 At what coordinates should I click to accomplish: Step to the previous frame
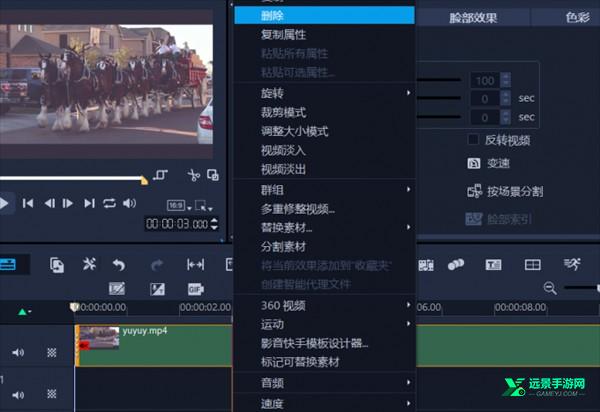click(x=50, y=203)
